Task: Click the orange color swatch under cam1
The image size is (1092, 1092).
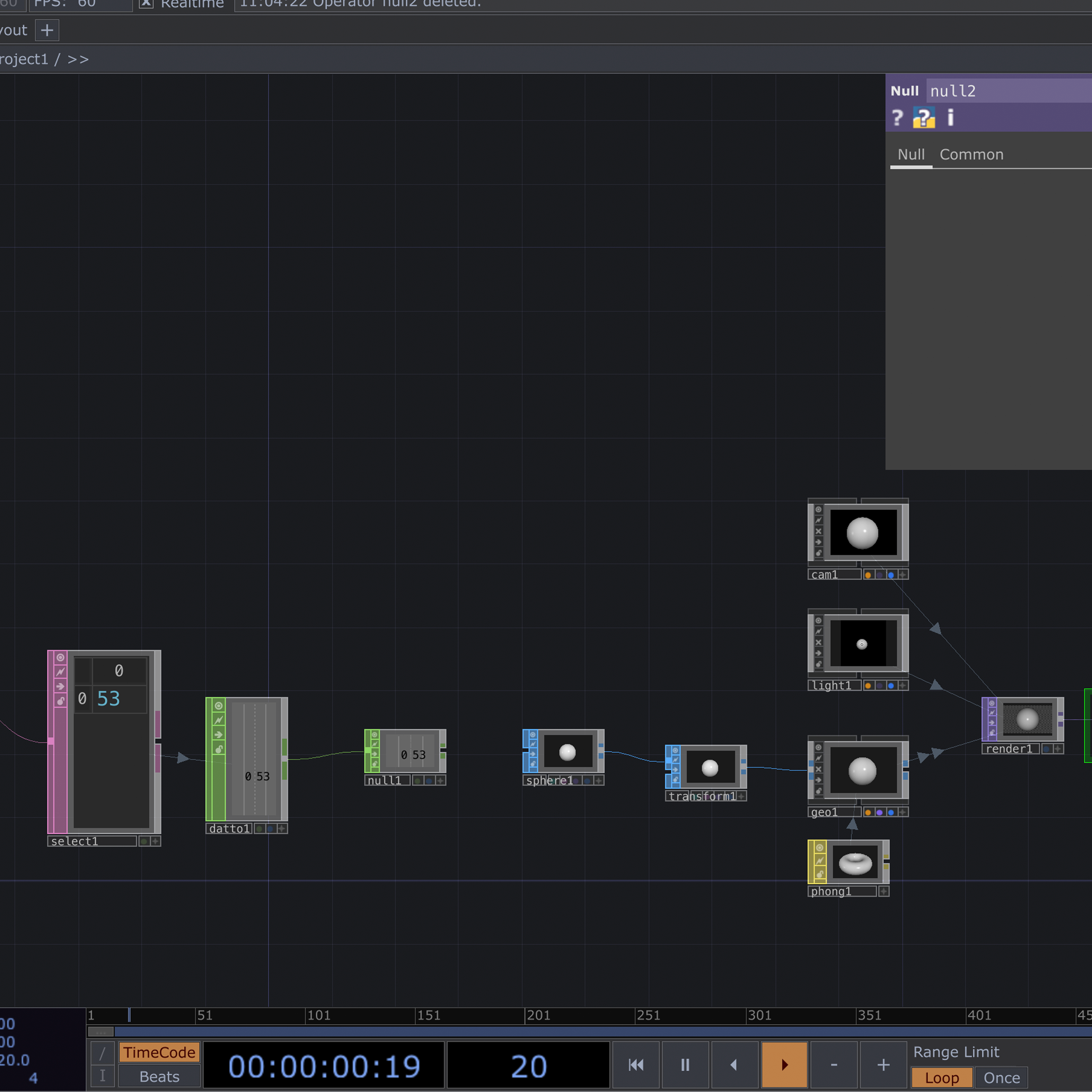Action: pos(869,574)
